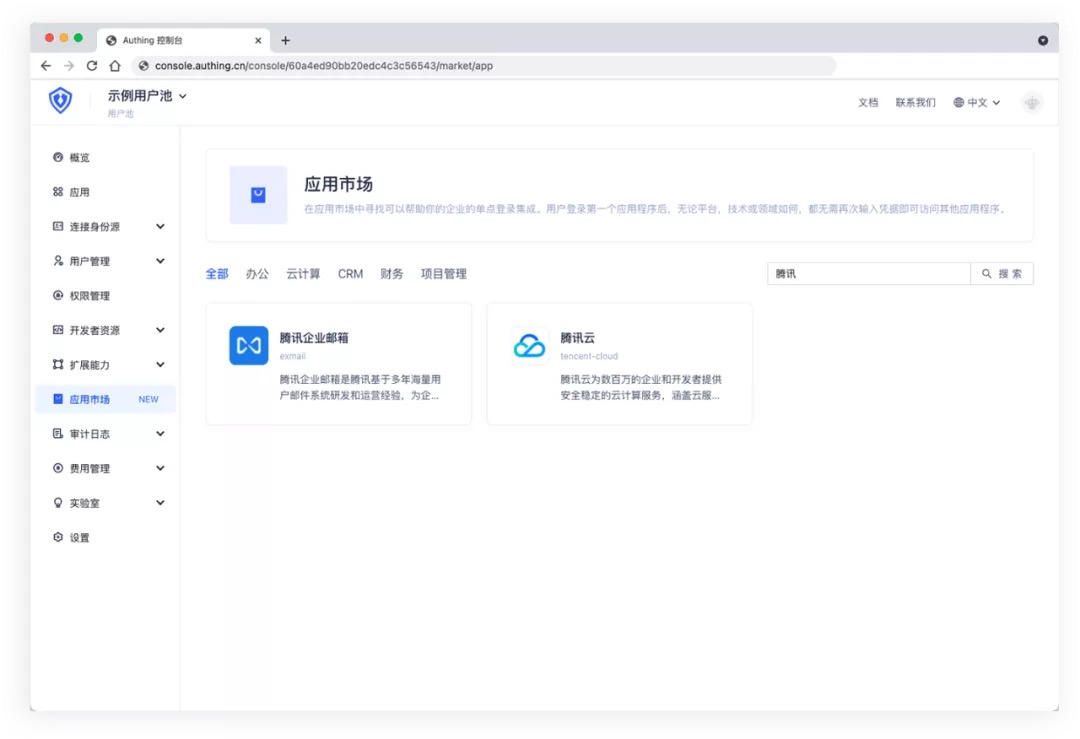Open the 设置 gear icon
1080x739 pixels.
[58, 537]
